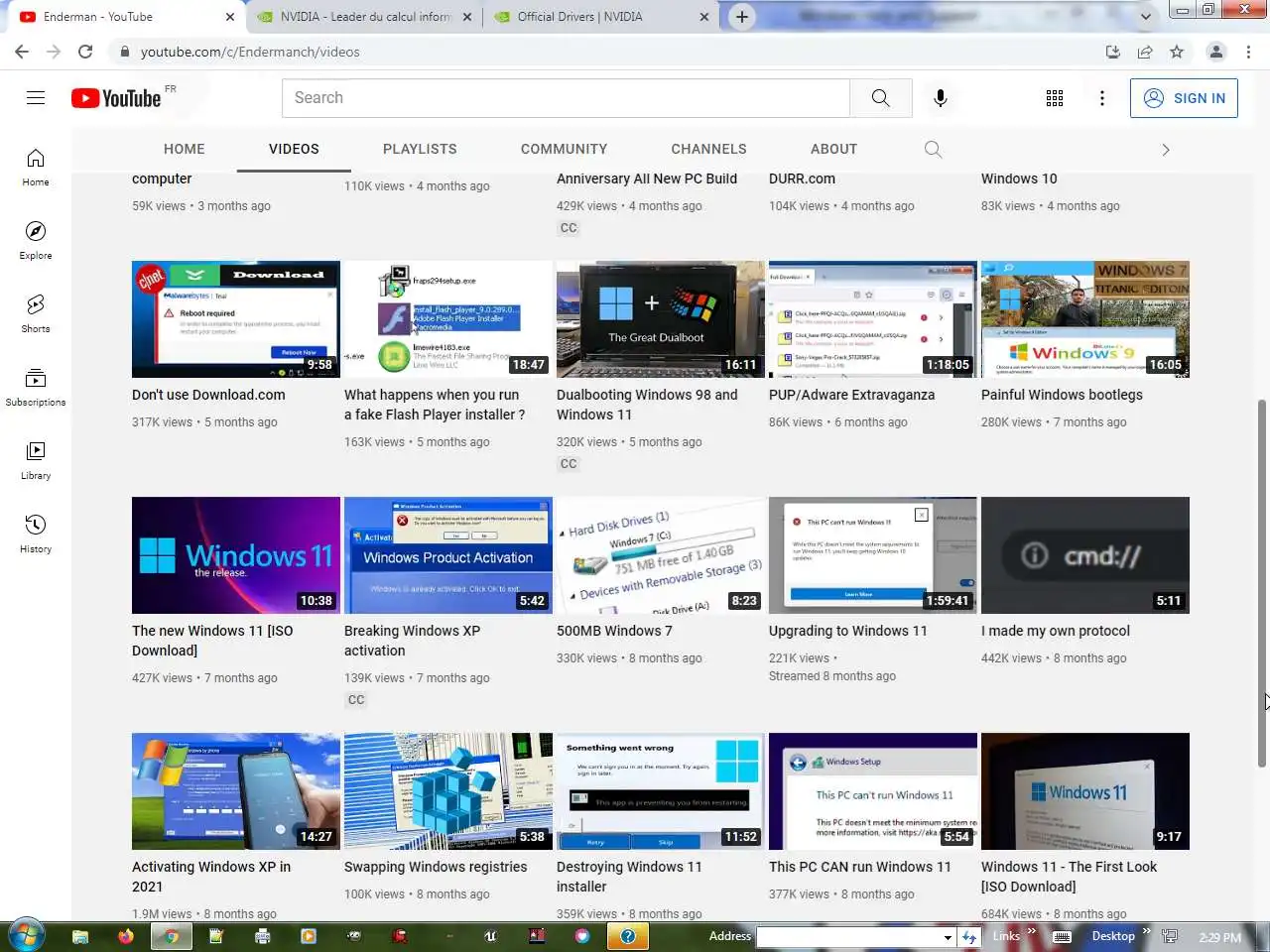
Task: Expand the Links toolbar chevron
Action: click(x=1031, y=932)
